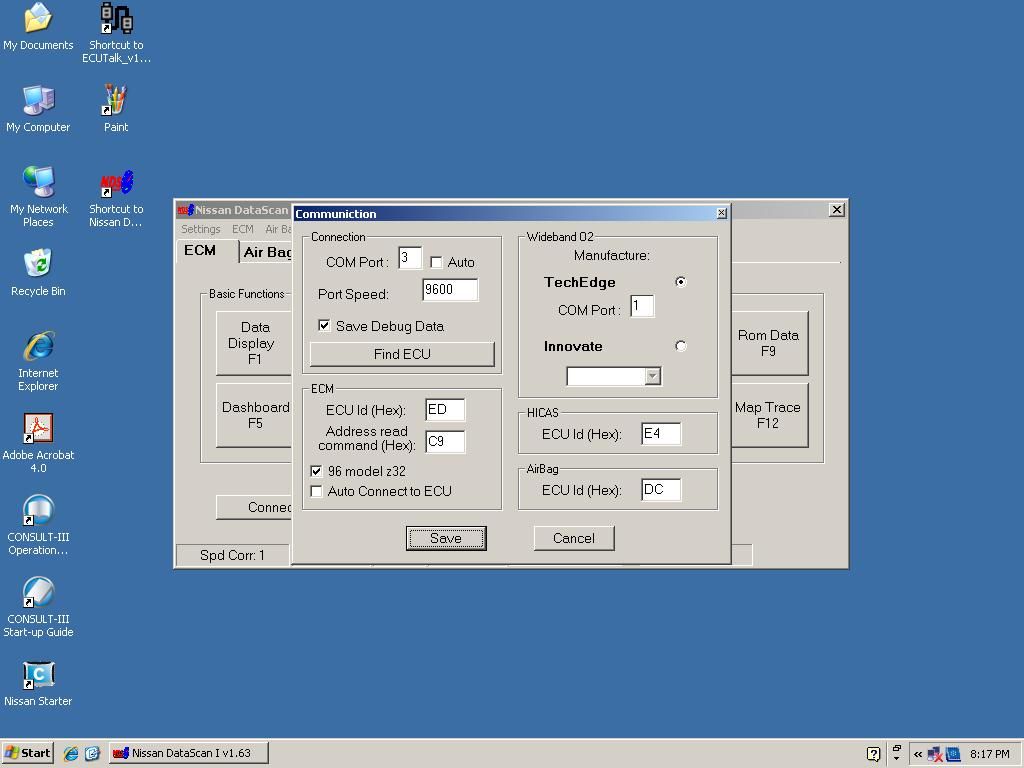Expand the Innovate device dropdown
The image size is (1024, 768).
coord(652,376)
